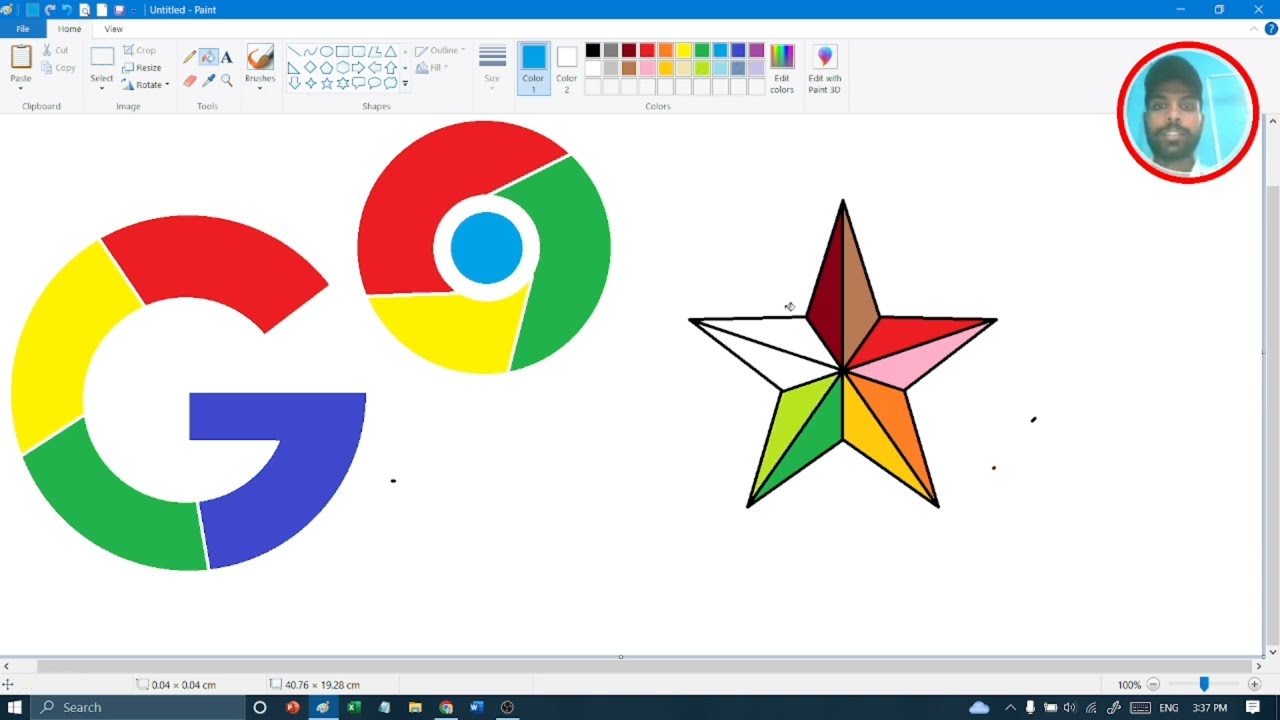This screenshot has width=1280, height=720.
Task: Open Excel from the taskbar
Action: click(x=353, y=707)
